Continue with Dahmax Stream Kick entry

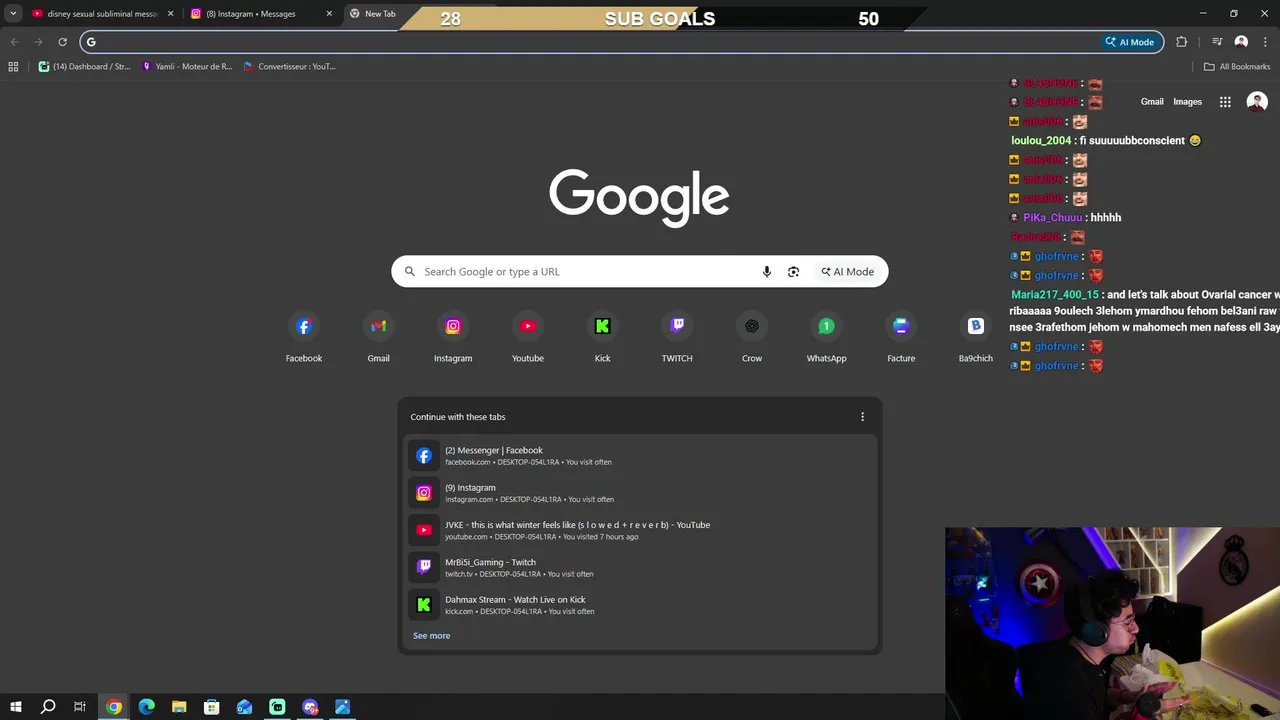pyautogui.click(x=640, y=605)
